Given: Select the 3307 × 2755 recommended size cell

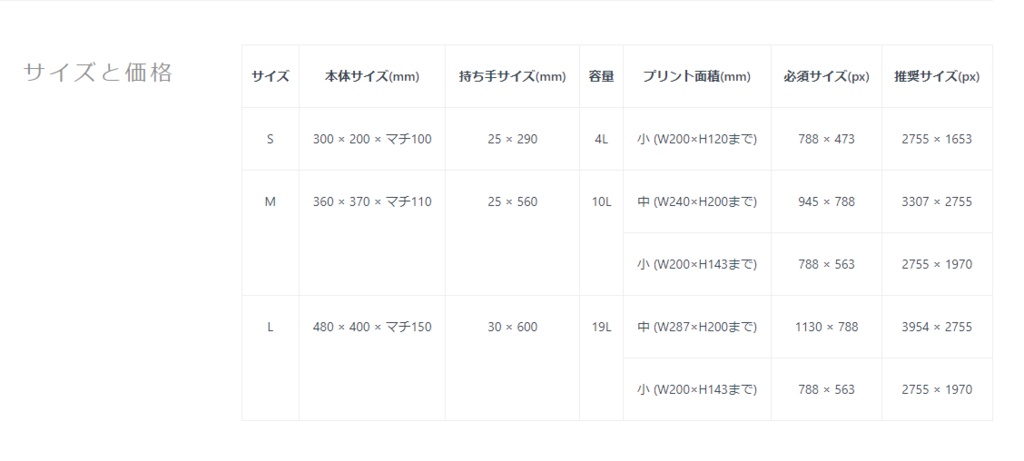Looking at the screenshot, I should (x=937, y=202).
